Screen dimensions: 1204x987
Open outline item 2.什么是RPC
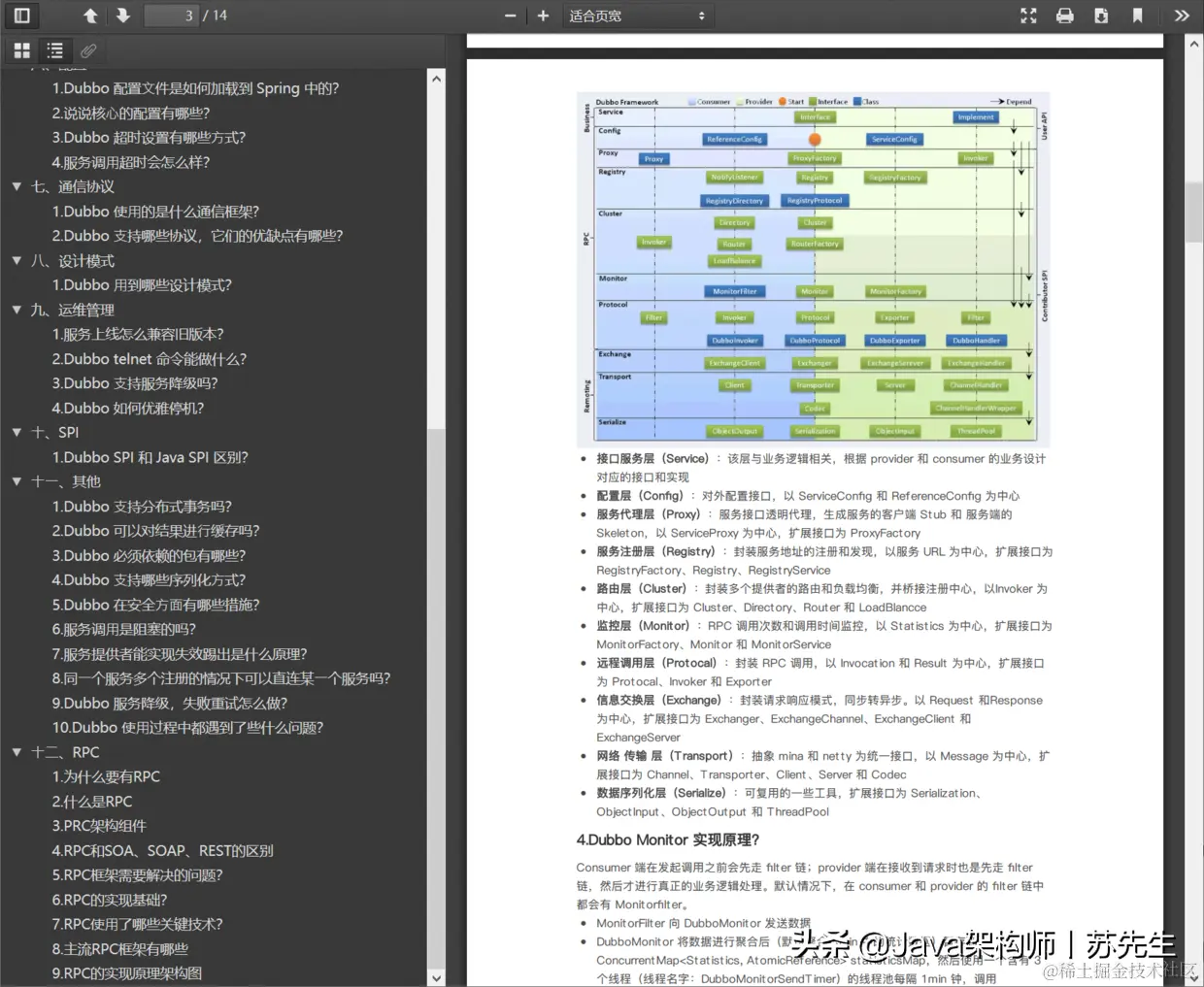(92, 802)
